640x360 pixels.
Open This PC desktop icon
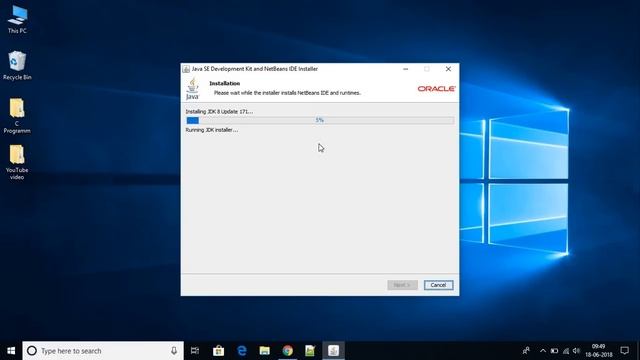(17, 19)
